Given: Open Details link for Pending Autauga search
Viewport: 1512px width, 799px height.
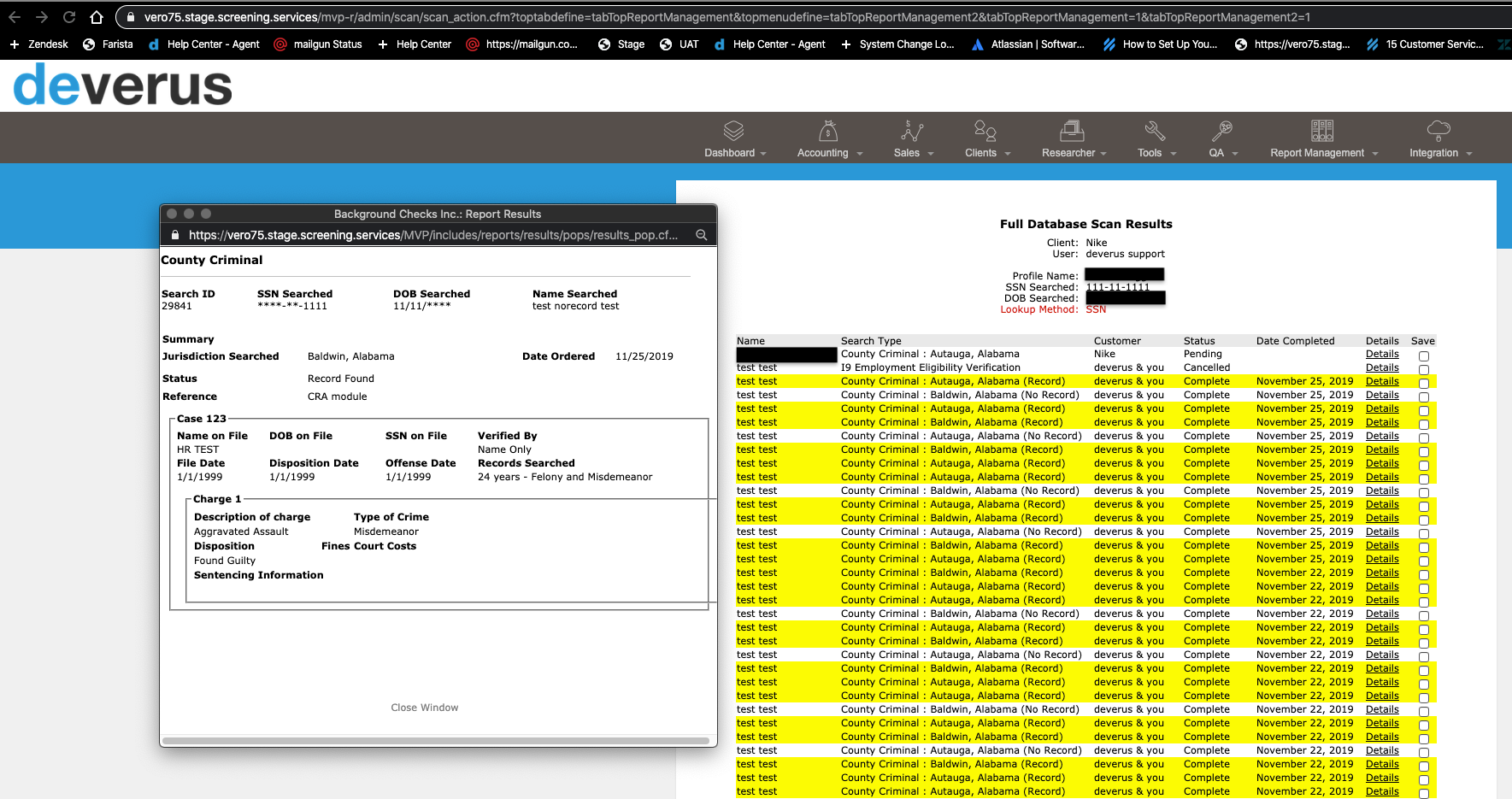Looking at the screenshot, I should click(1382, 354).
